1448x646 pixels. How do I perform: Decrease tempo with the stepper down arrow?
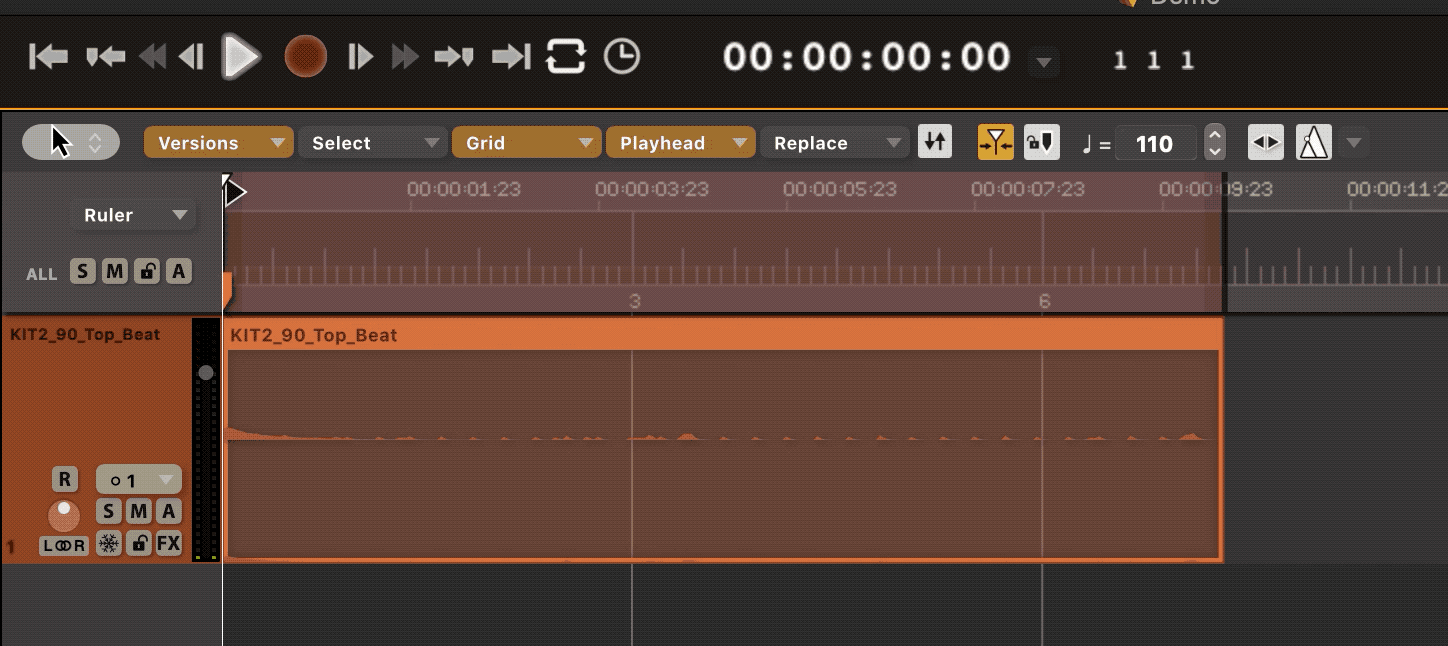tap(1215, 151)
